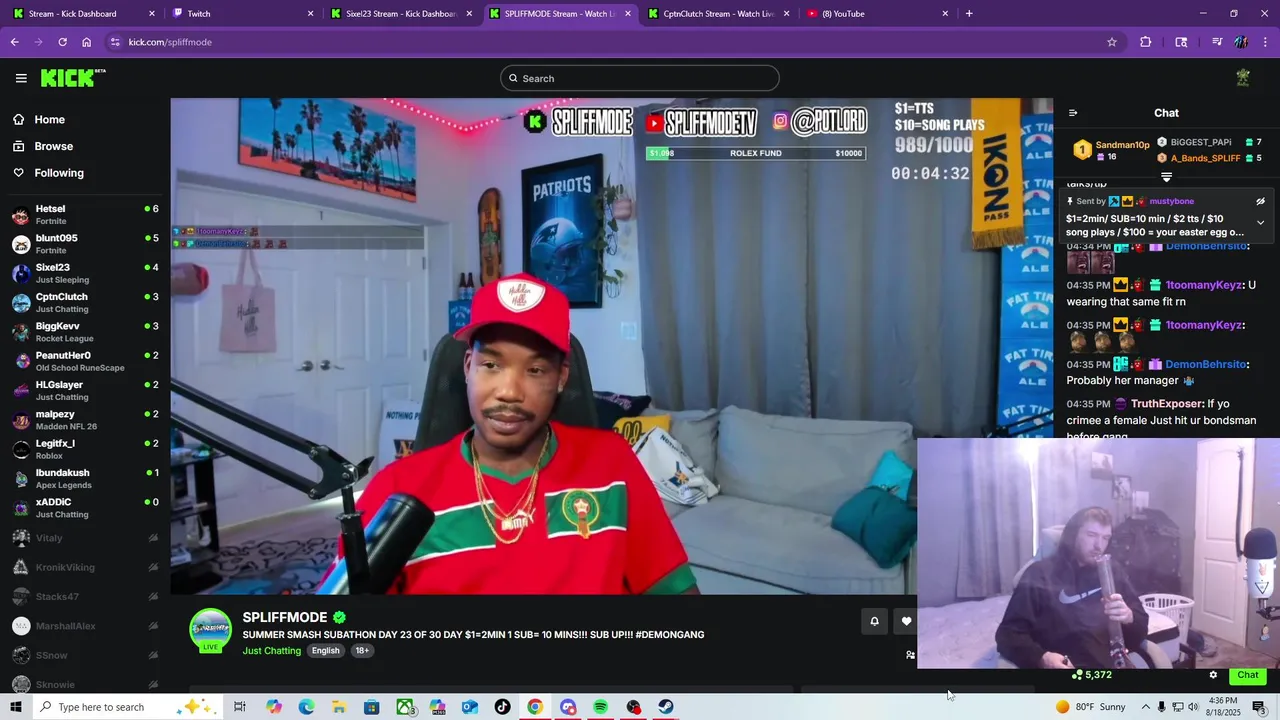
Task: Open Spotify from the taskbar
Action: pos(600,707)
